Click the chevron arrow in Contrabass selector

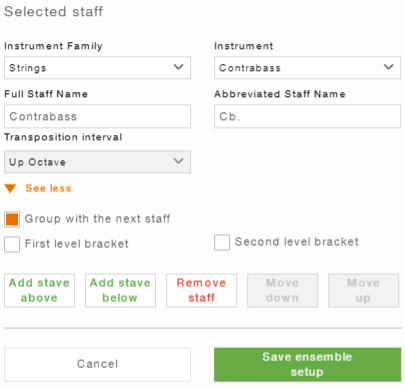pyautogui.click(x=389, y=67)
